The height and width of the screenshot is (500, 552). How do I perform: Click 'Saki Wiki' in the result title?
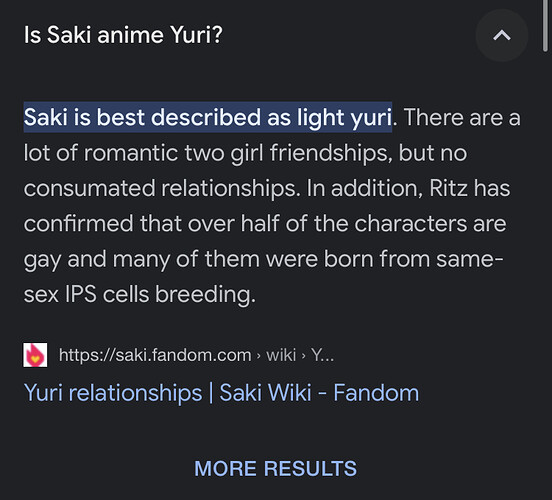pyautogui.click(x=265, y=393)
